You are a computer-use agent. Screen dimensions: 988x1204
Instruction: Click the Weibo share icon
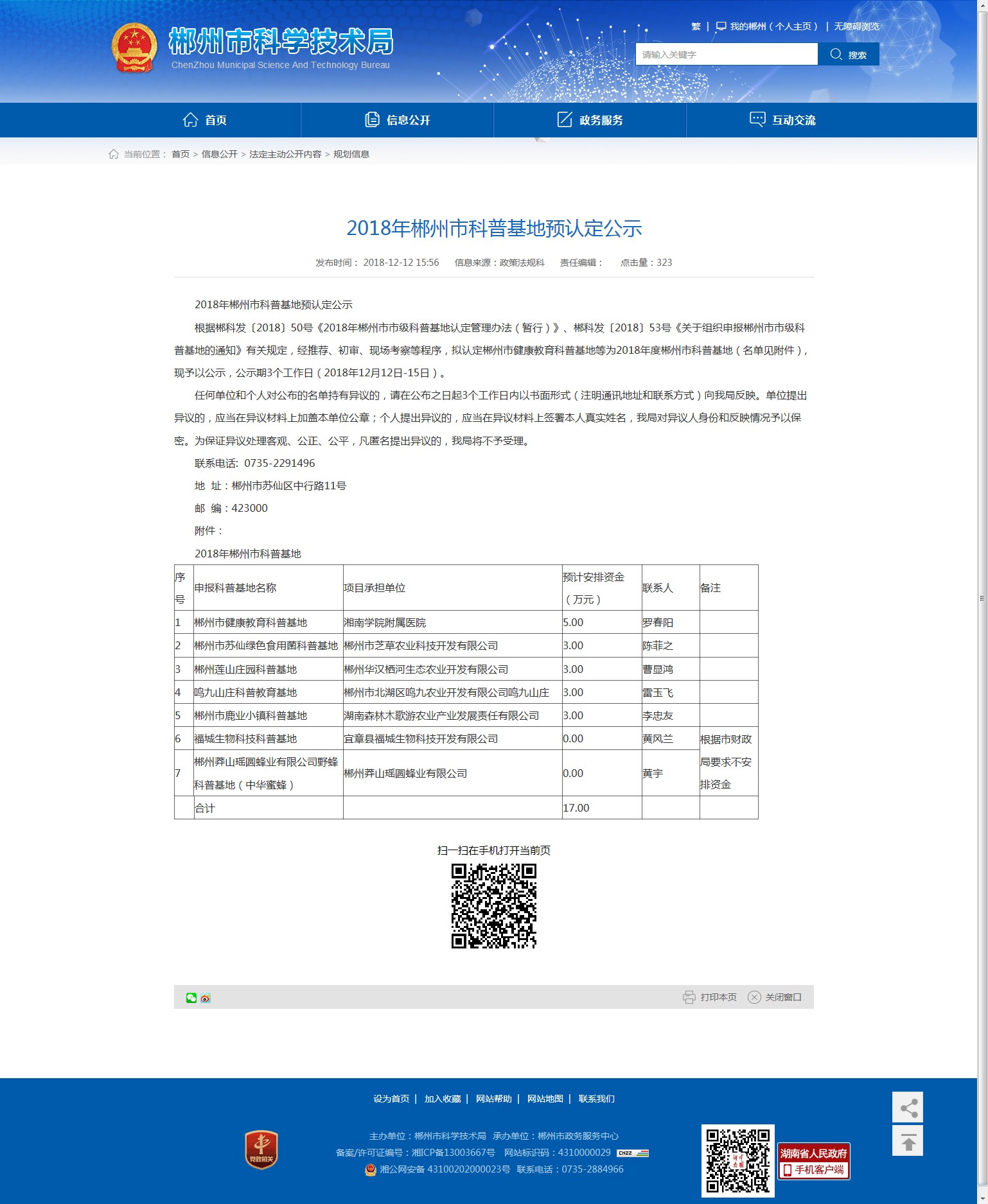pos(206,998)
